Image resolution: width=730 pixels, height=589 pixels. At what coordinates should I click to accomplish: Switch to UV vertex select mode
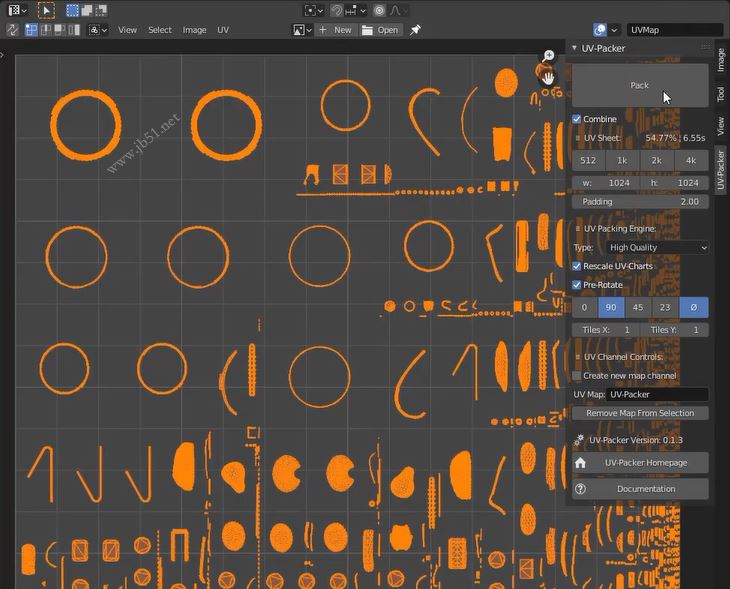pos(31,30)
